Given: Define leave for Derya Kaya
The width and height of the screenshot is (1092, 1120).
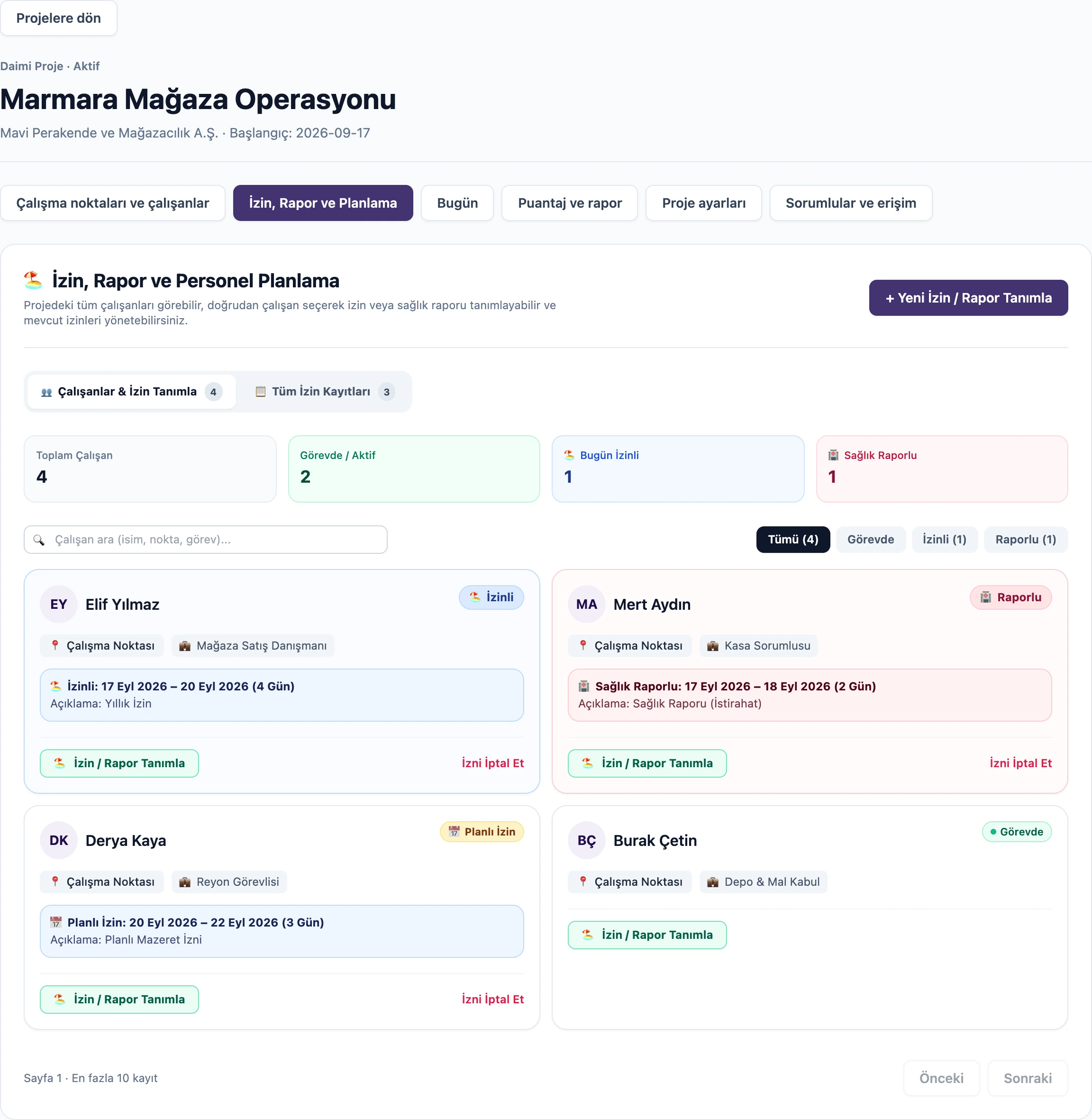Looking at the screenshot, I should pyautogui.click(x=119, y=1000).
